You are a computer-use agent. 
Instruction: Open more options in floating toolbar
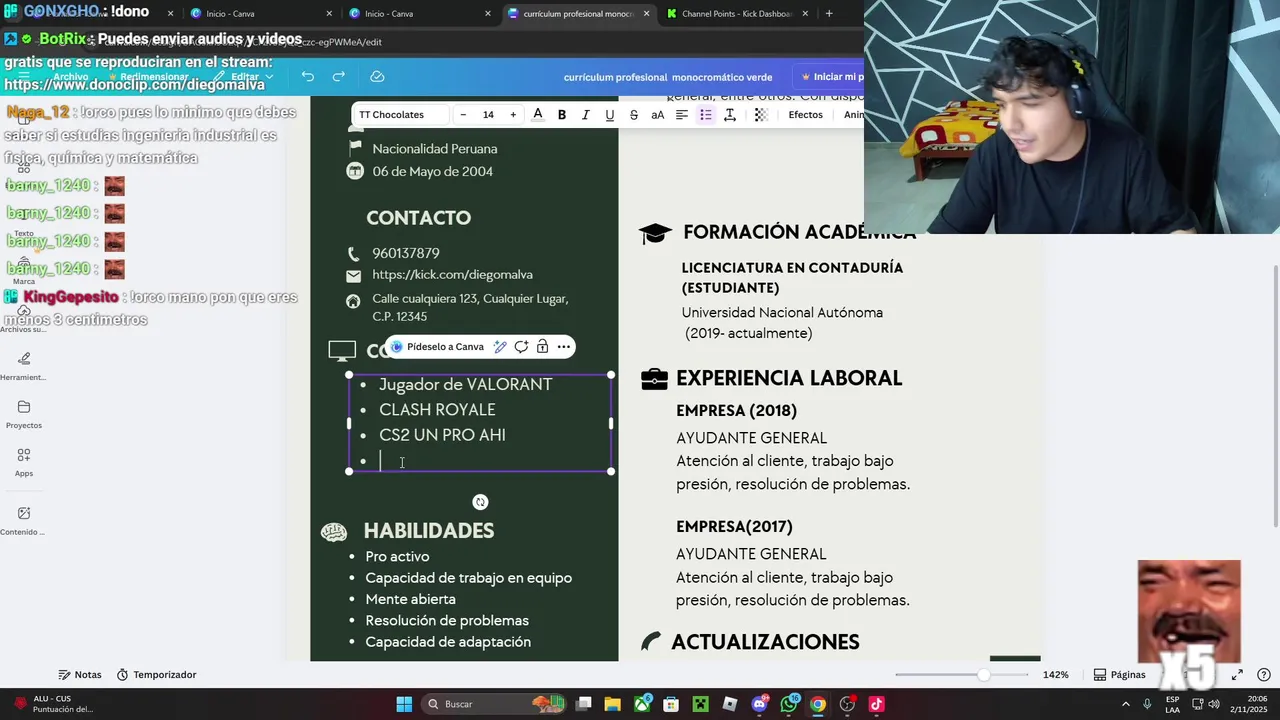pyautogui.click(x=564, y=347)
